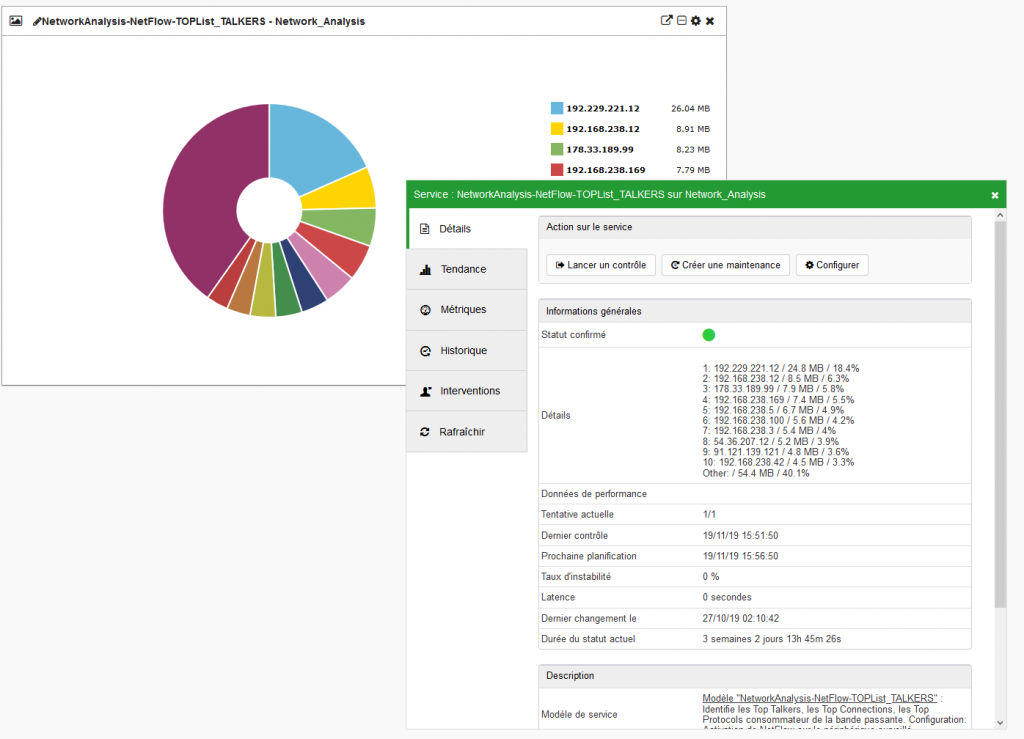Click the image icon in widget header
Viewport: 1024px width, 739px height.
point(16,21)
